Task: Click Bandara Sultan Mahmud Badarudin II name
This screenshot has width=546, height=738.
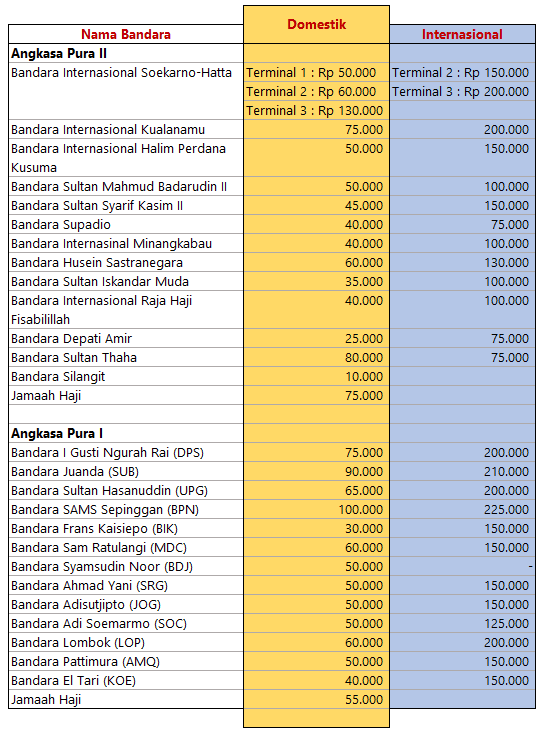Action: pyautogui.click(x=119, y=187)
